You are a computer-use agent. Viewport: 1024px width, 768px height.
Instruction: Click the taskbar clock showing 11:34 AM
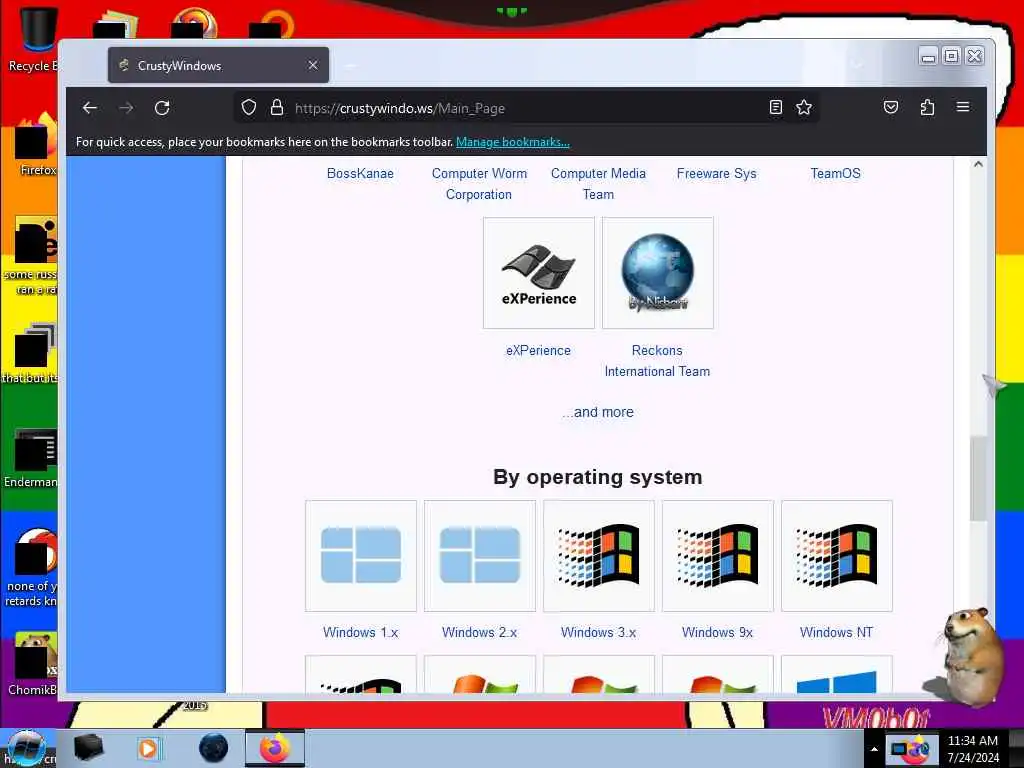pyautogui.click(x=973, y=749)
